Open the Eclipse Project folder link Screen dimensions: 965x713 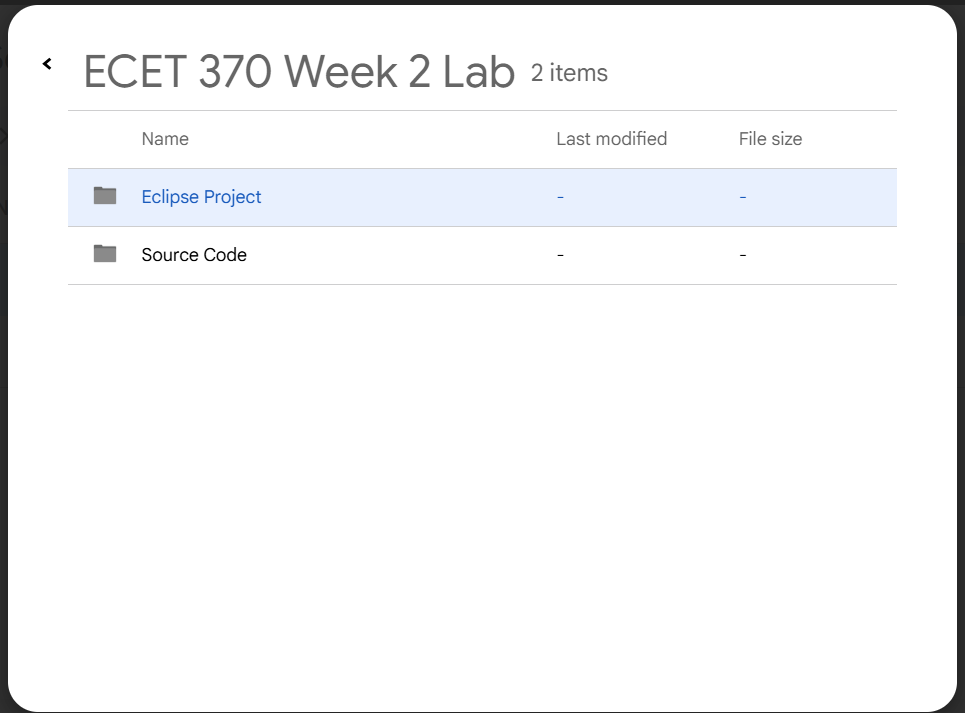point(201,196)
